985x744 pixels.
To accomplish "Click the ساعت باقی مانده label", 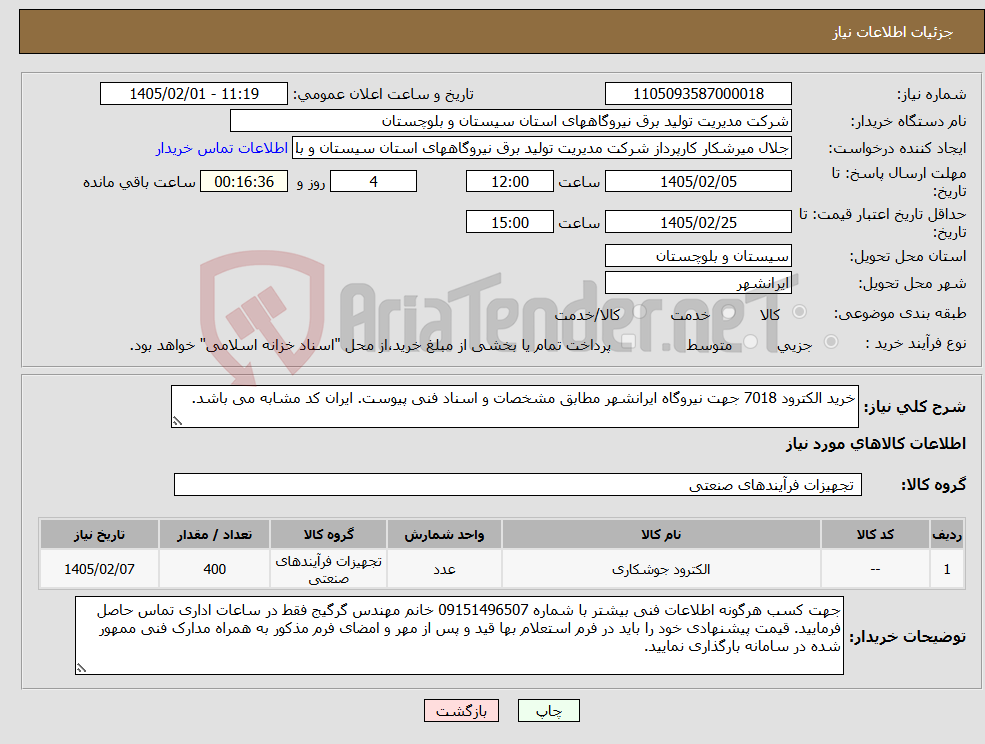I will (x=139, y=182).
